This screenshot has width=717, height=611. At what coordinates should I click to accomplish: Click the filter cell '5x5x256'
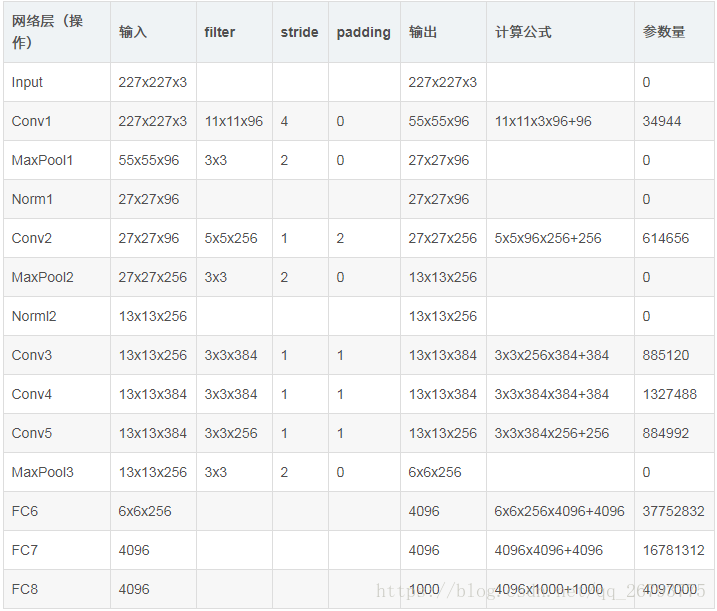coord(231,238)
